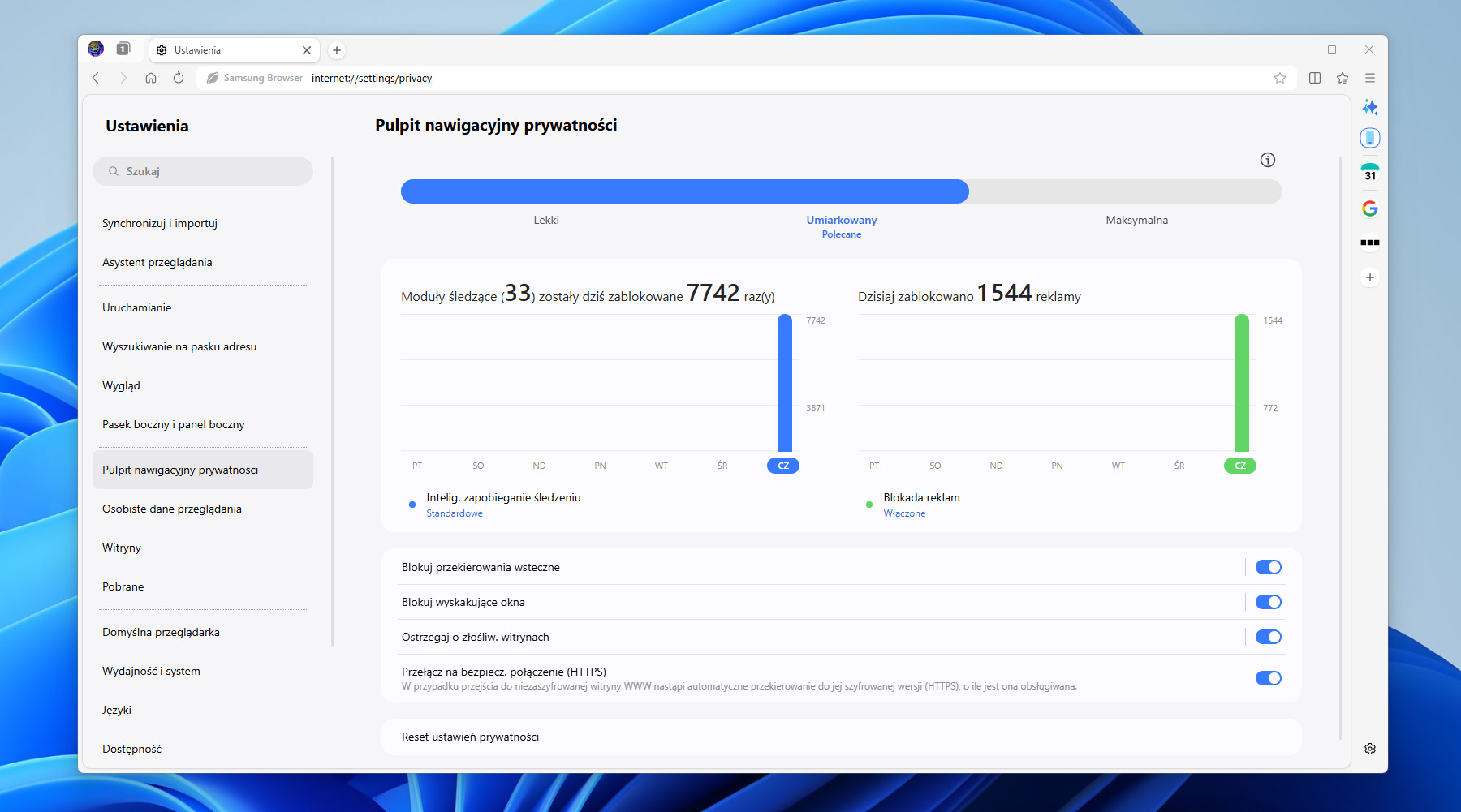Open the calendar icon in side panel
Screen dimensions: 1461x812
pyautogui.click(x=1370, y=173)
